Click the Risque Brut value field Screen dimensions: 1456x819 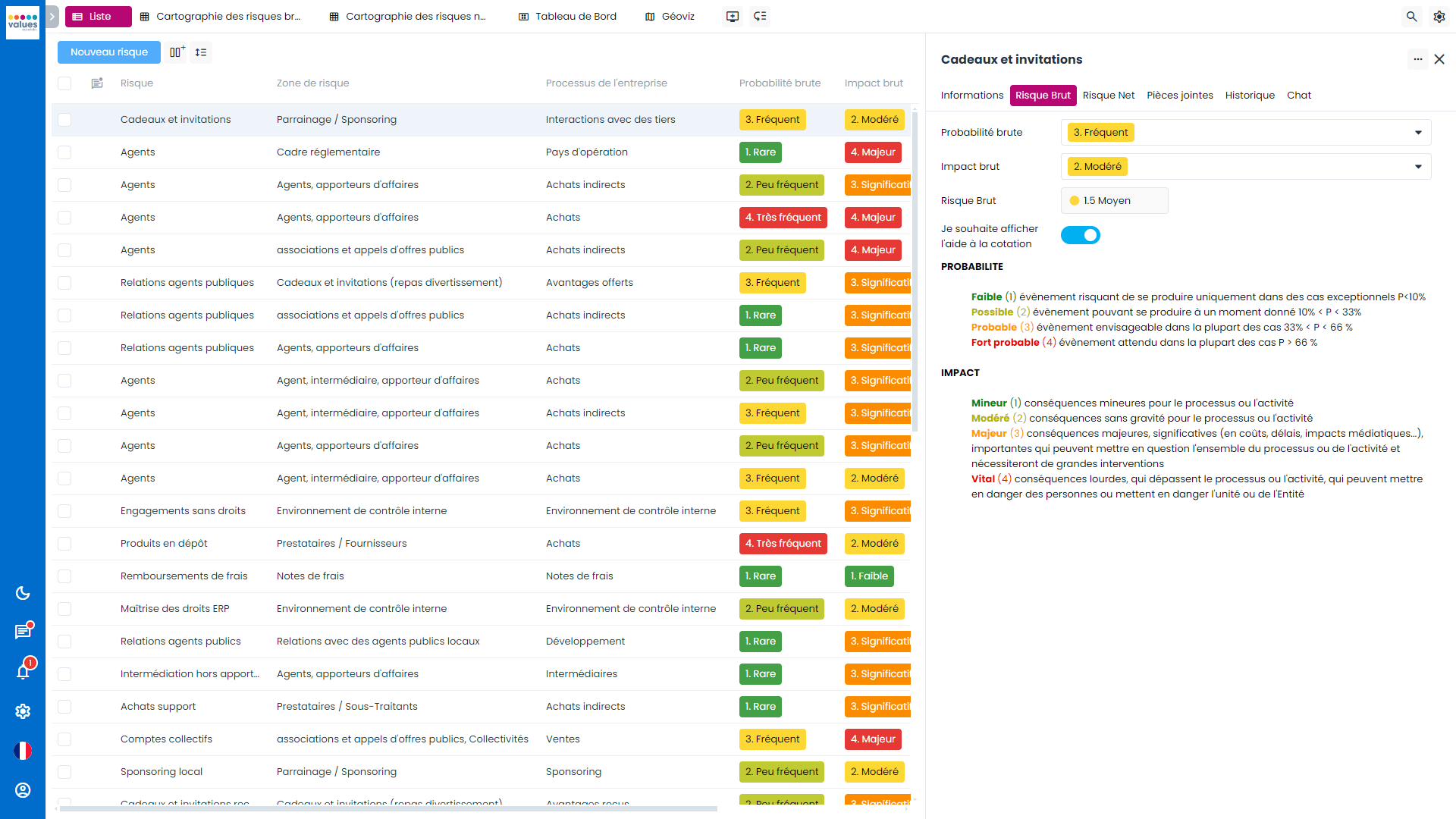pyautogui.click(x=1114, y=201)
